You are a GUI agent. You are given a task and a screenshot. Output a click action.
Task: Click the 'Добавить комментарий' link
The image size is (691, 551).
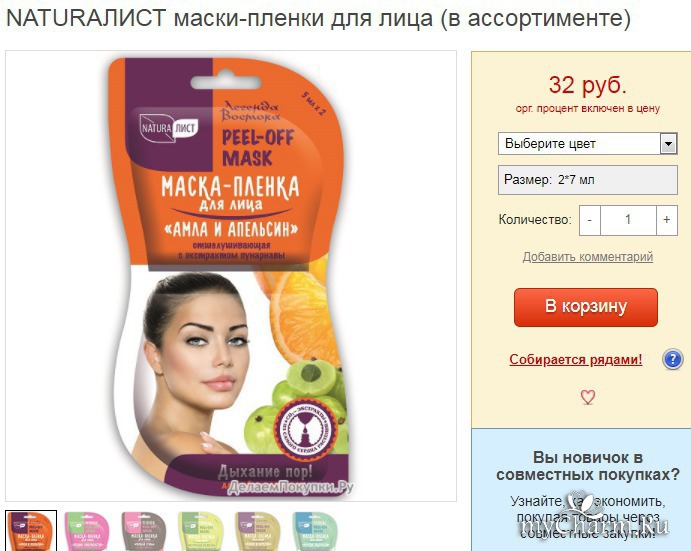[x=587, y=257]
